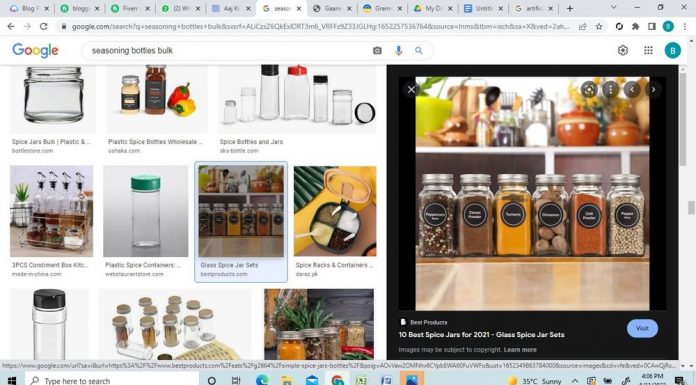Search by image with the camera icon
This screenshot has height=385, width=696.
[377, 51]
